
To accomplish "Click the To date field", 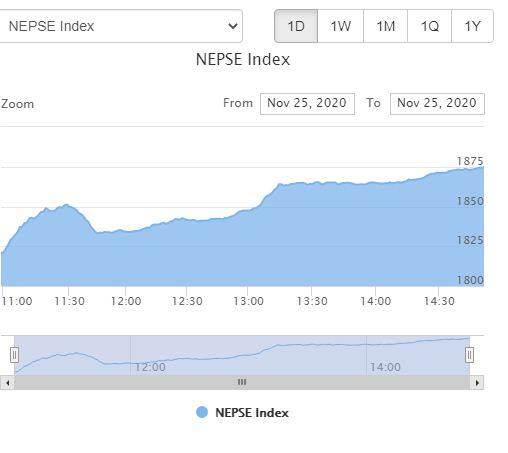I will coord(437,104).
